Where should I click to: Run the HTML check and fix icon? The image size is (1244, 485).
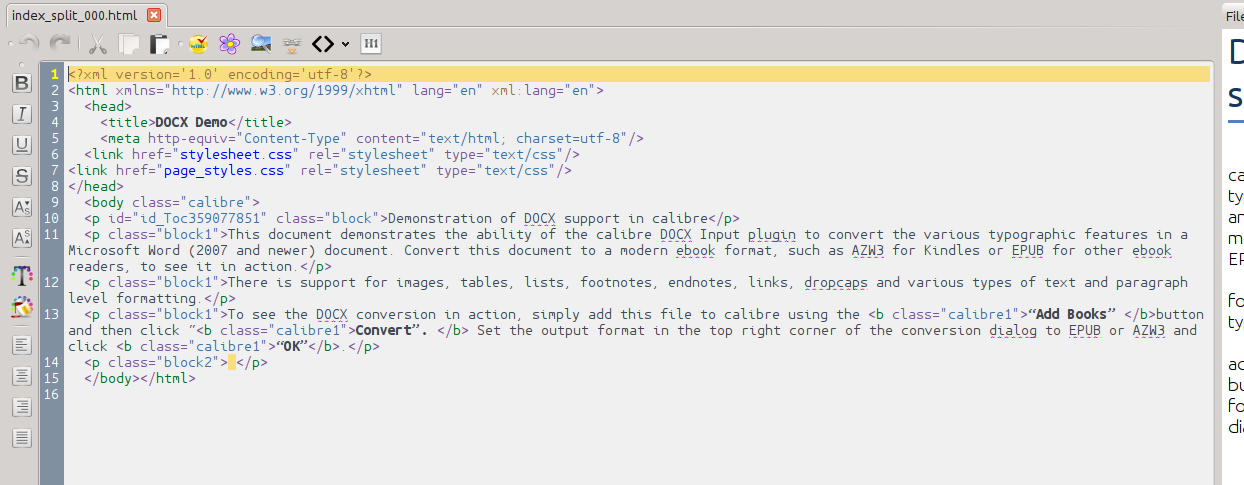pyautogui.click(x=198, y=44)
